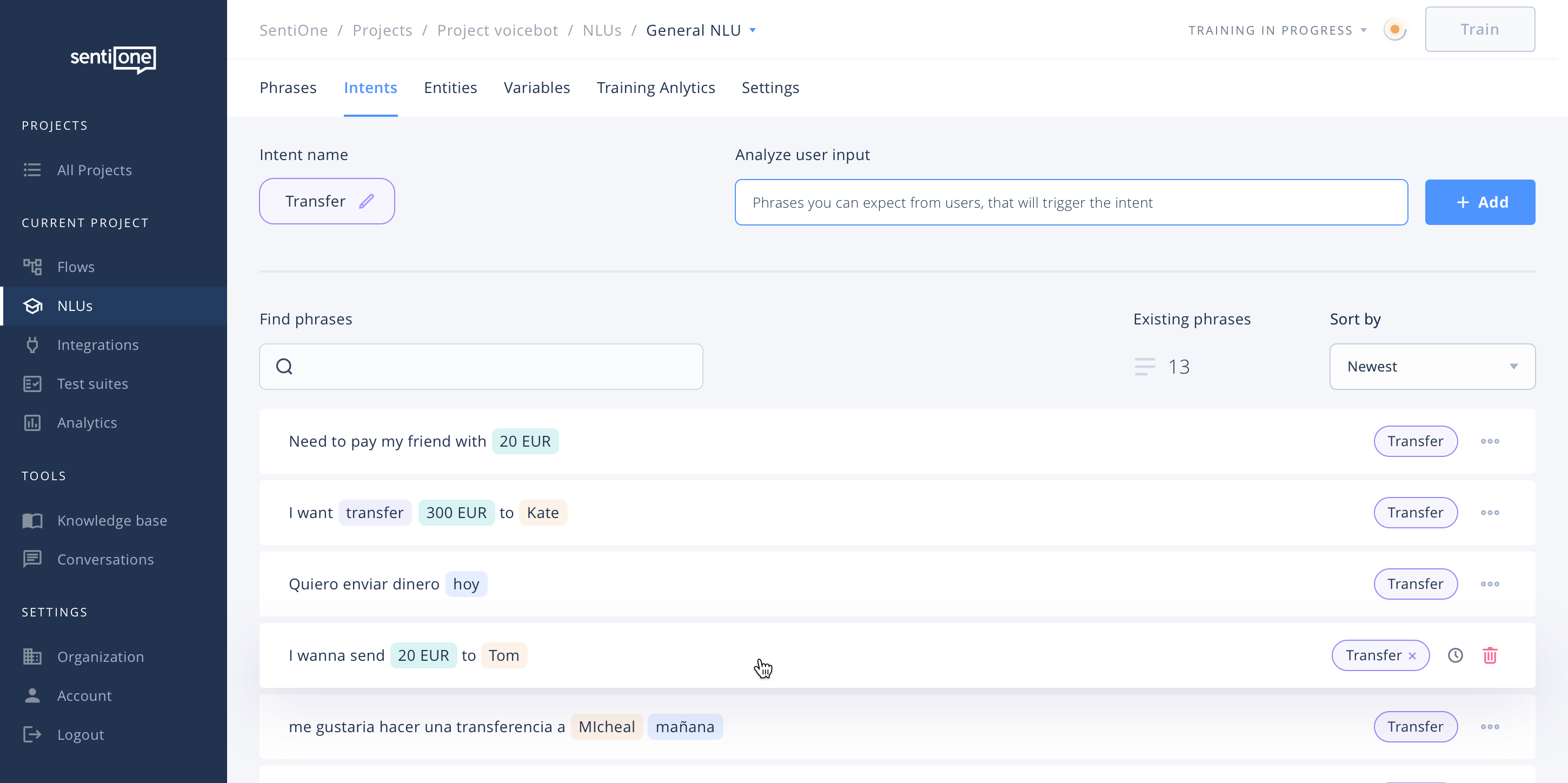Expand the Training in Progress dropdown
The image size is (1568, 783).
1363,30
